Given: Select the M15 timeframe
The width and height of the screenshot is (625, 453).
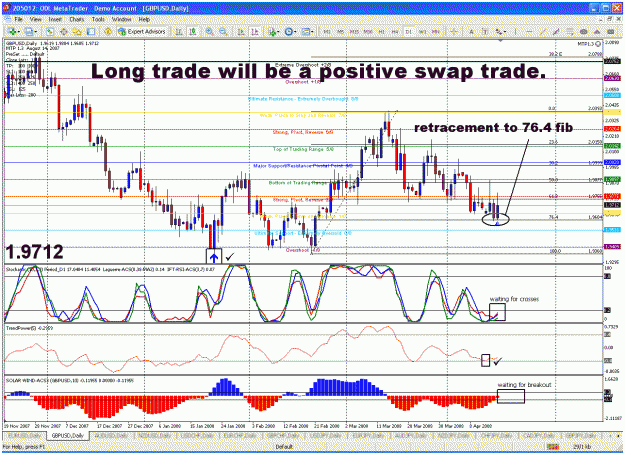Looking at the screenshot, I should point(354,32).
